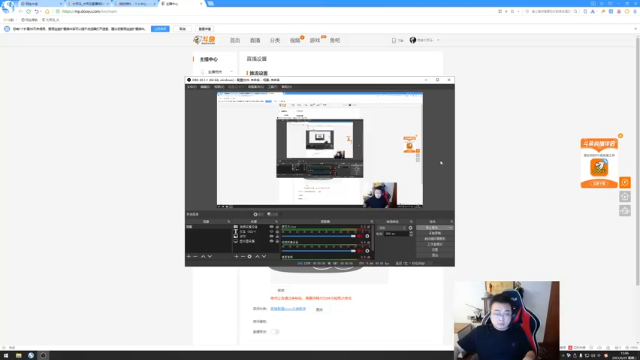Open the 文件 menu in OBS
640x360 pixels.
click(x=191, y=87)
